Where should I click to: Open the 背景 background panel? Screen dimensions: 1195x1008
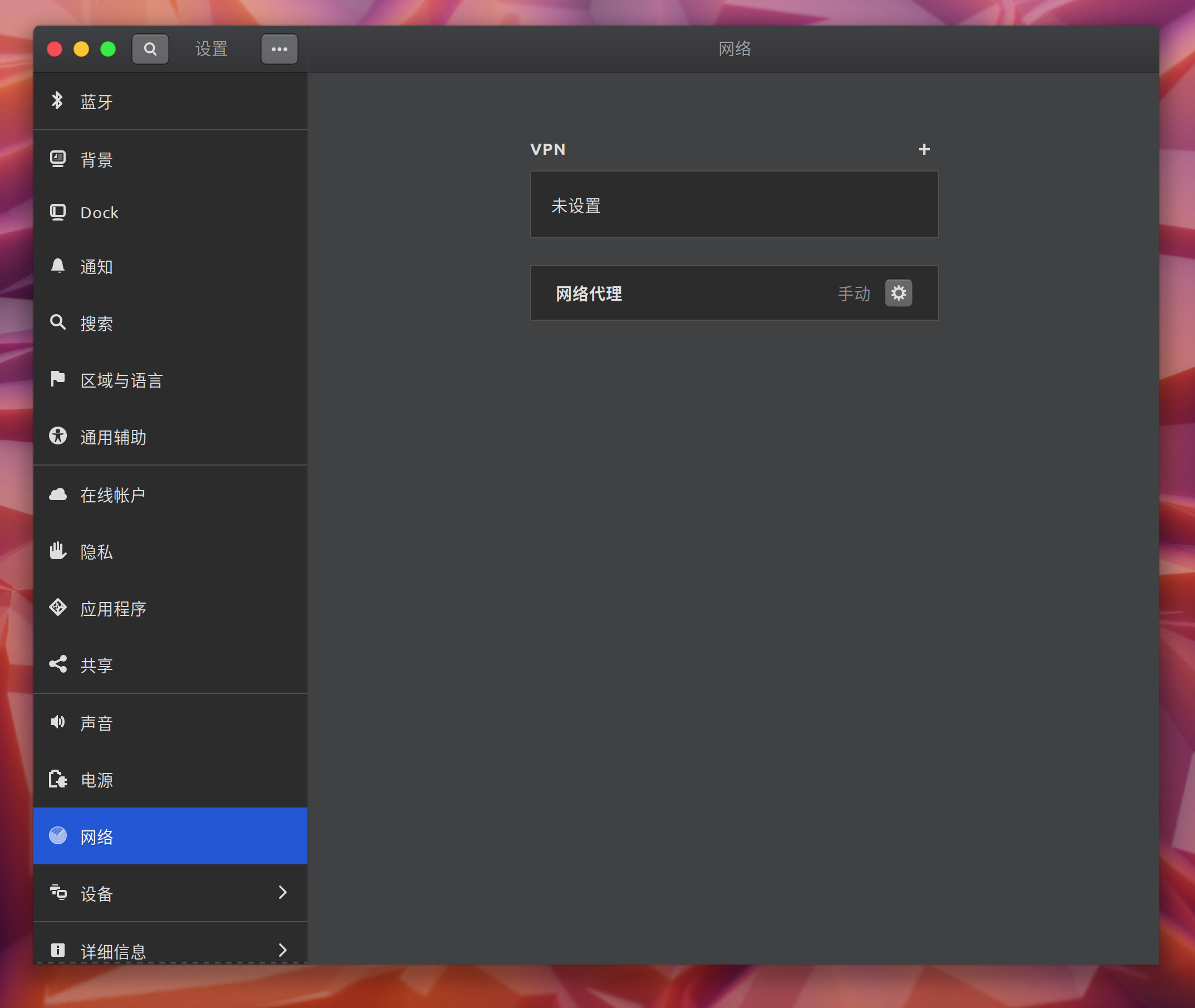[x=96, y=159]
